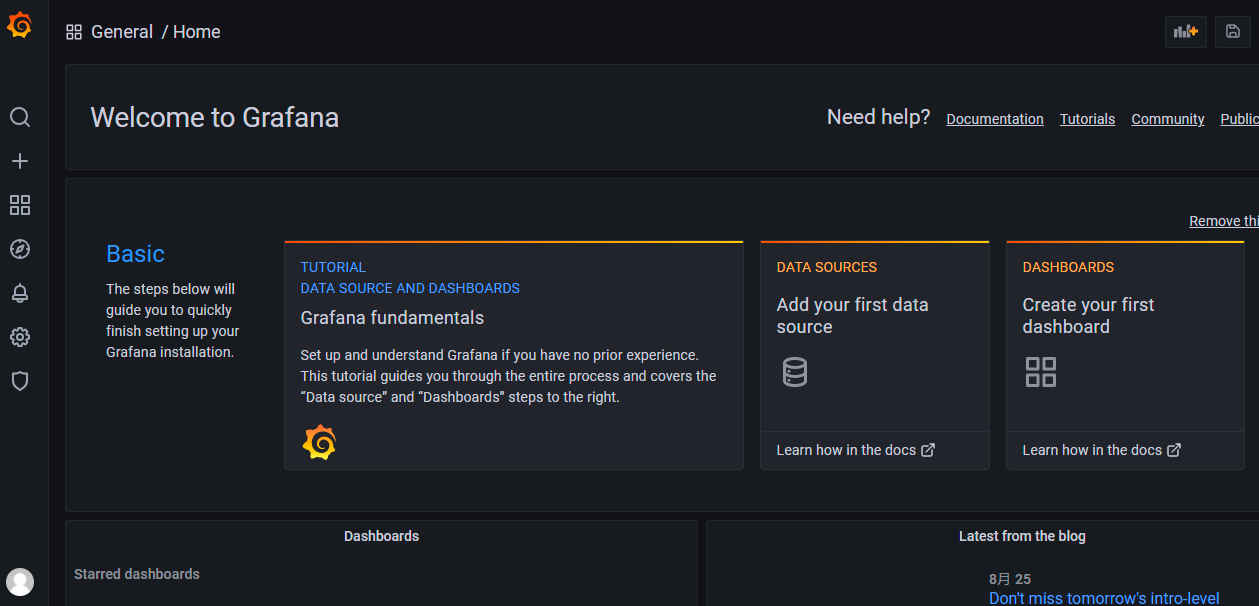The image size is (1259, 606).
Task: Click the Dashboards panel title
Action: click(x=381, y=536)
